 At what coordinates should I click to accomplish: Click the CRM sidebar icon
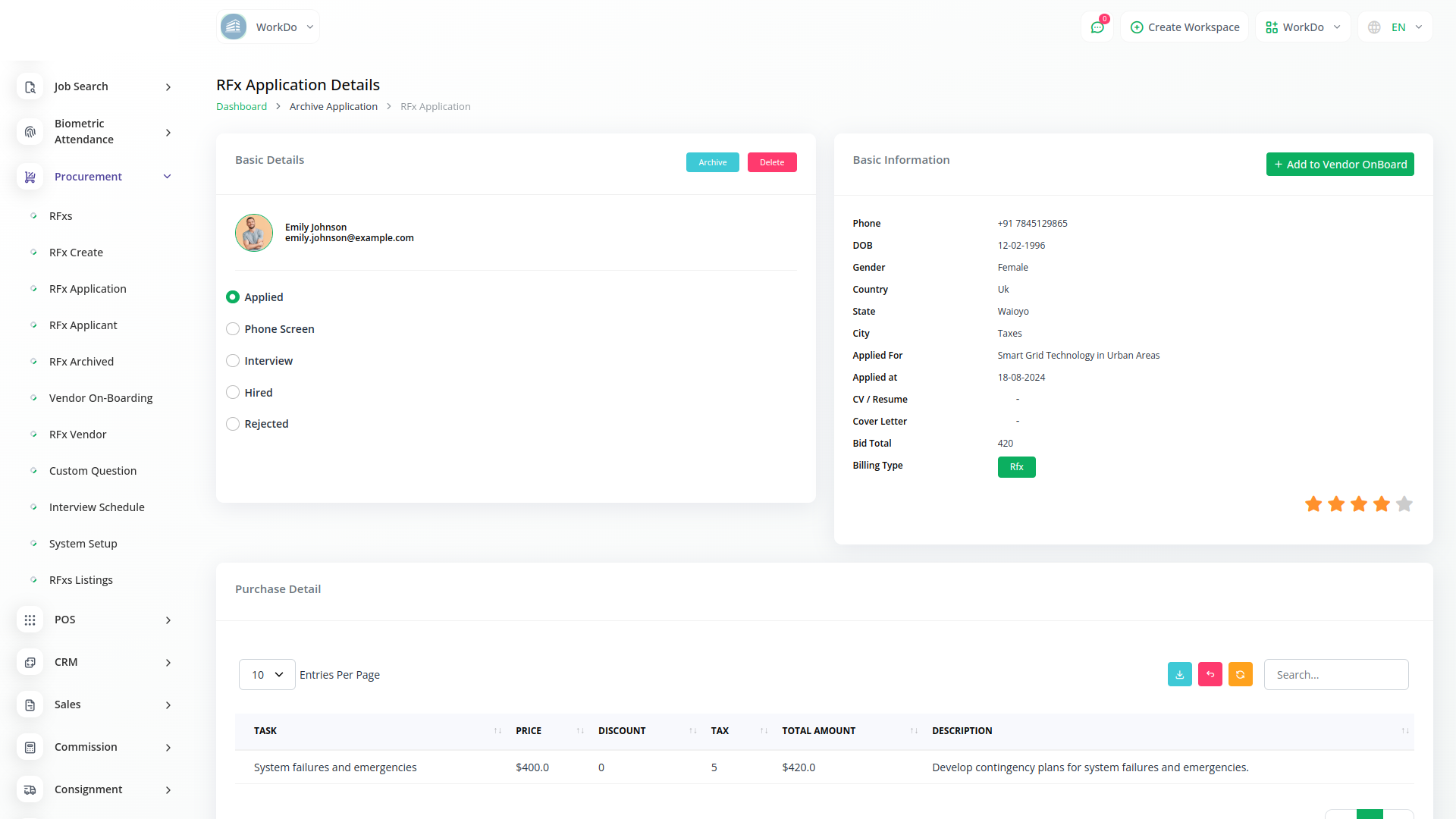tap(30, 663)
